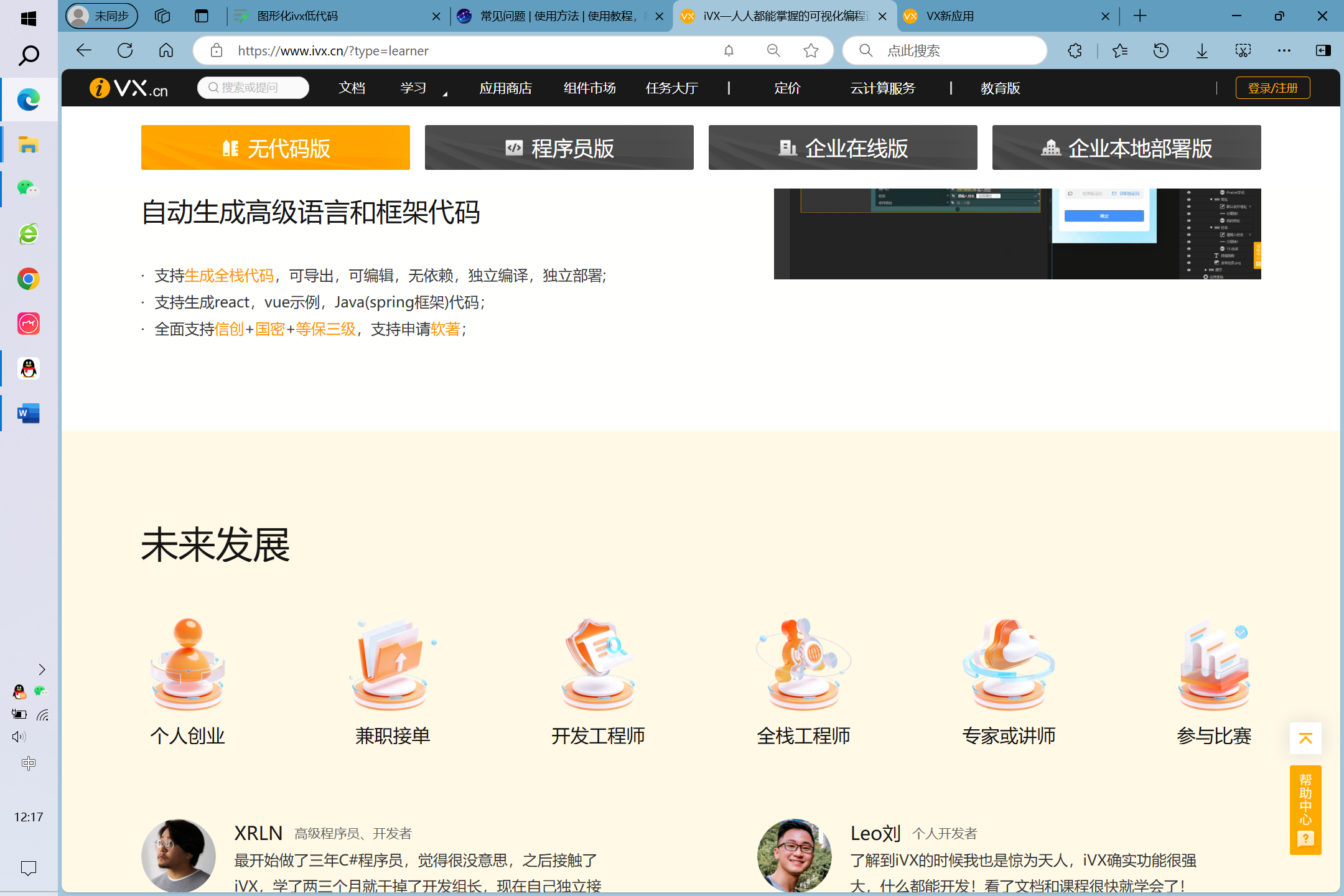Image resolution: width=1344 pixels, height=896 pixels.
Task: Open the browser home page
Action: (x=166, y=50)
